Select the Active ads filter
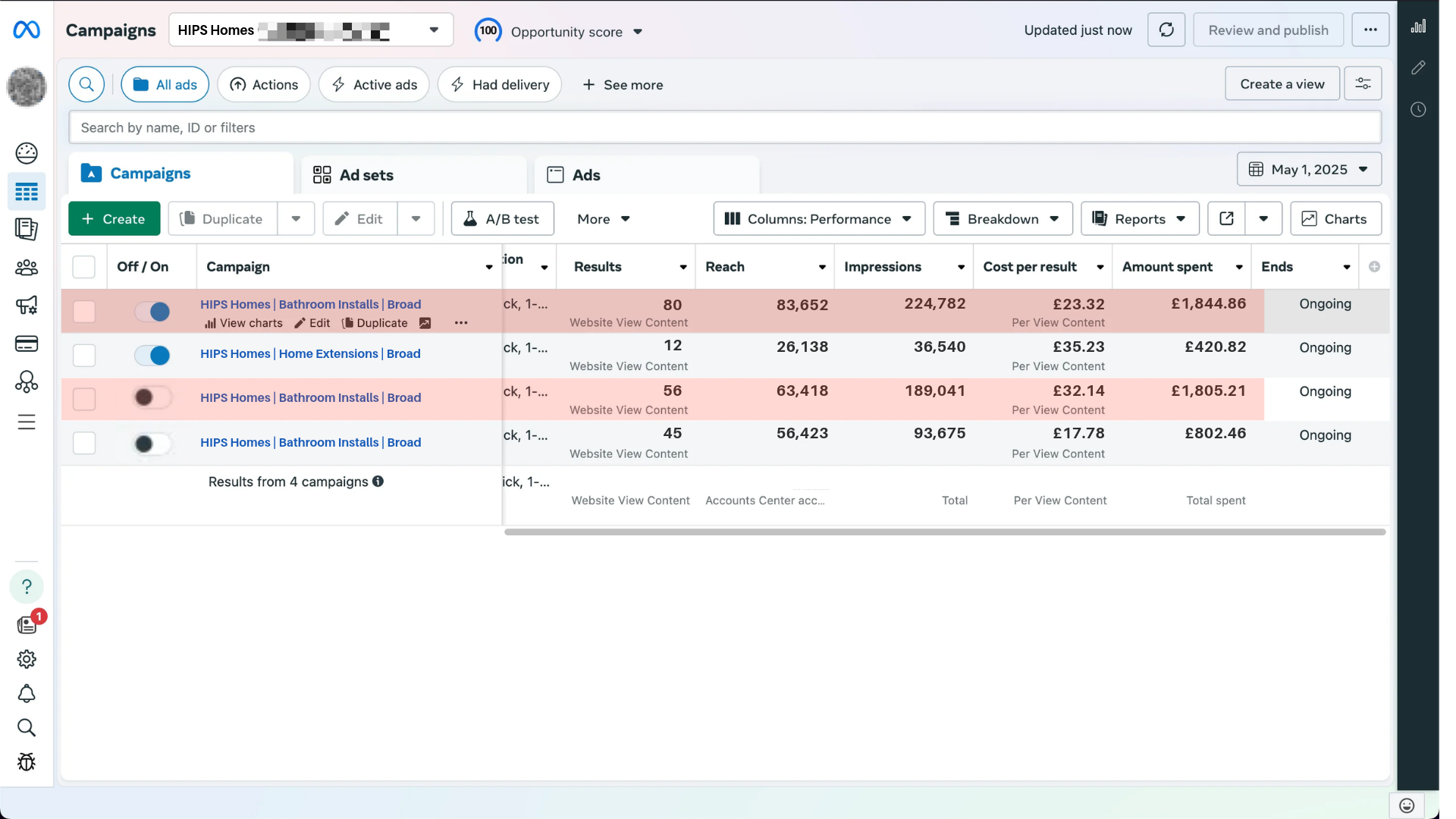1456x819 pixels. [374, 84]
